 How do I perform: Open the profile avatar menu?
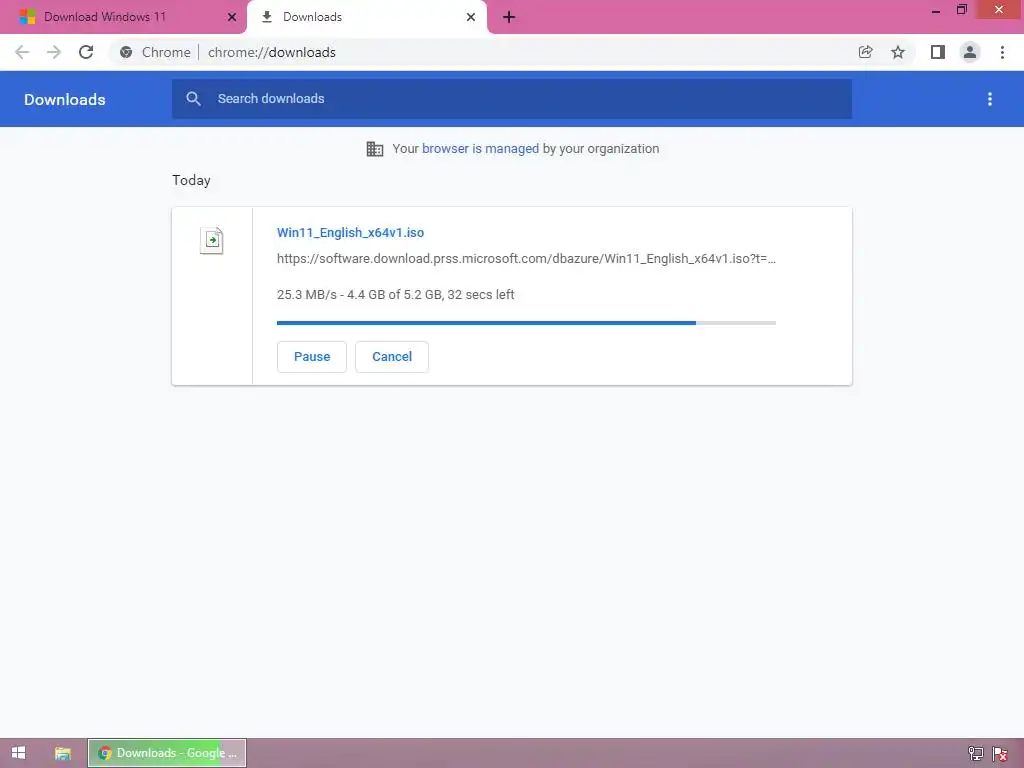970,52
